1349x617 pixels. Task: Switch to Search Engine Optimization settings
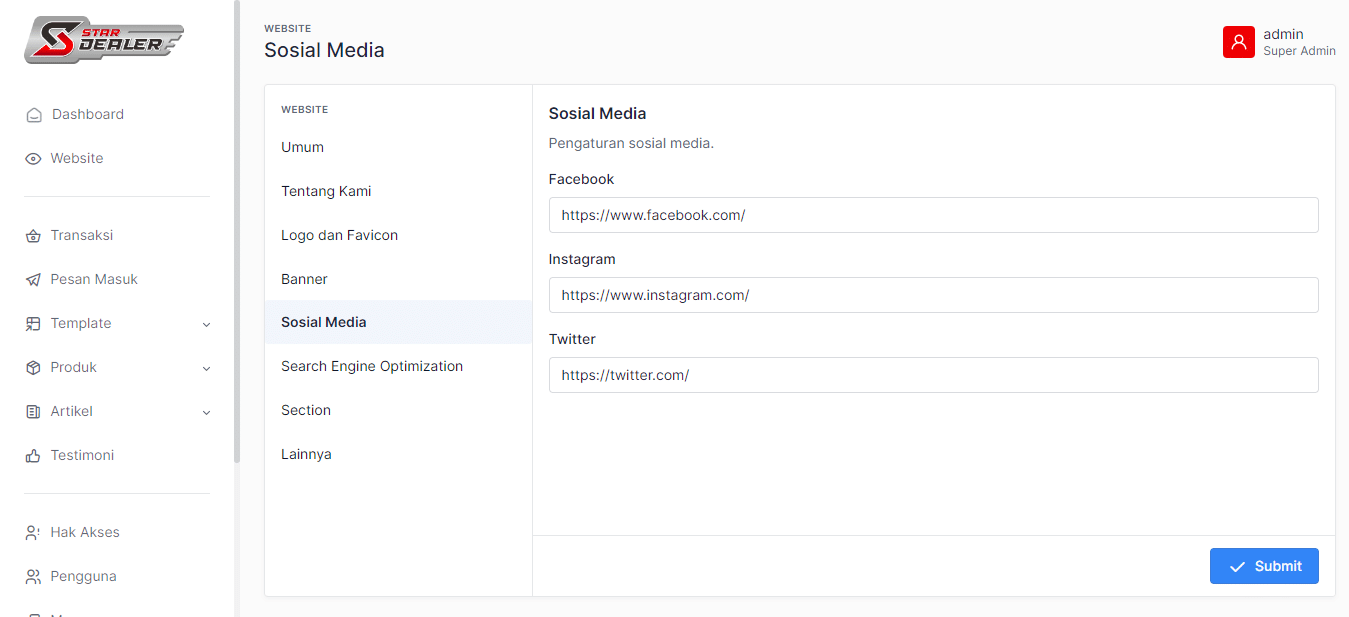(372, 366)
